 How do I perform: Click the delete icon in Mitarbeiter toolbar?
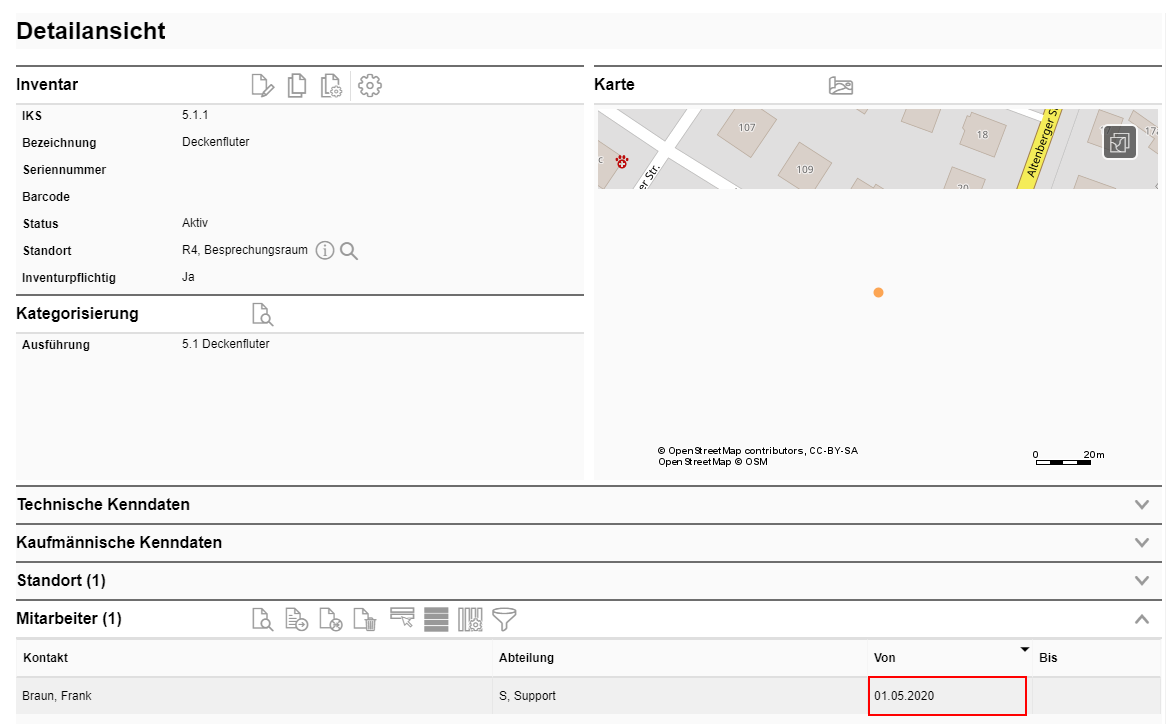(x=366, y=620)
